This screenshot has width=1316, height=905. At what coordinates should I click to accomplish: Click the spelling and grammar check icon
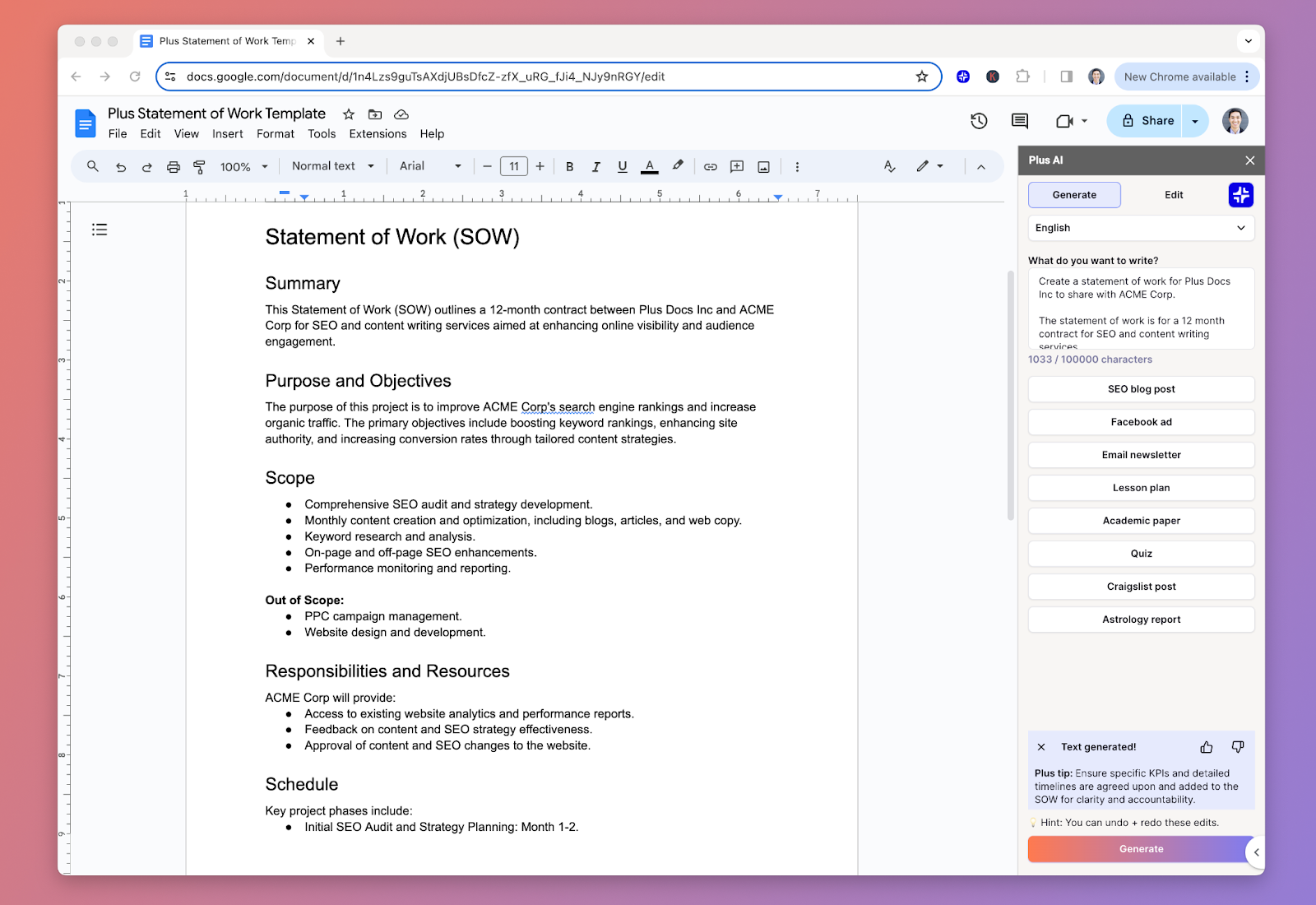tap(889, 166)
